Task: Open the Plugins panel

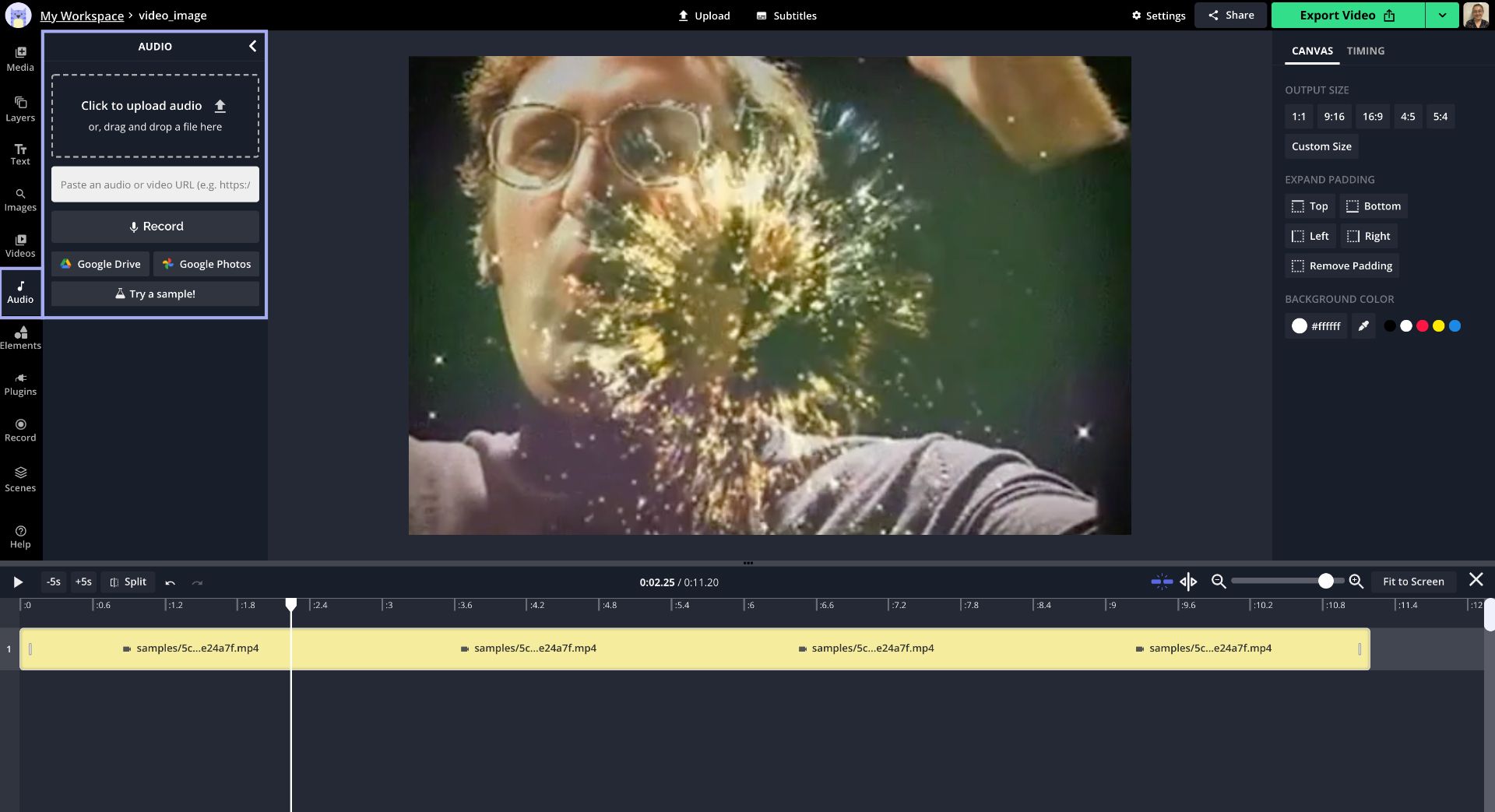Action: point(20,384)
